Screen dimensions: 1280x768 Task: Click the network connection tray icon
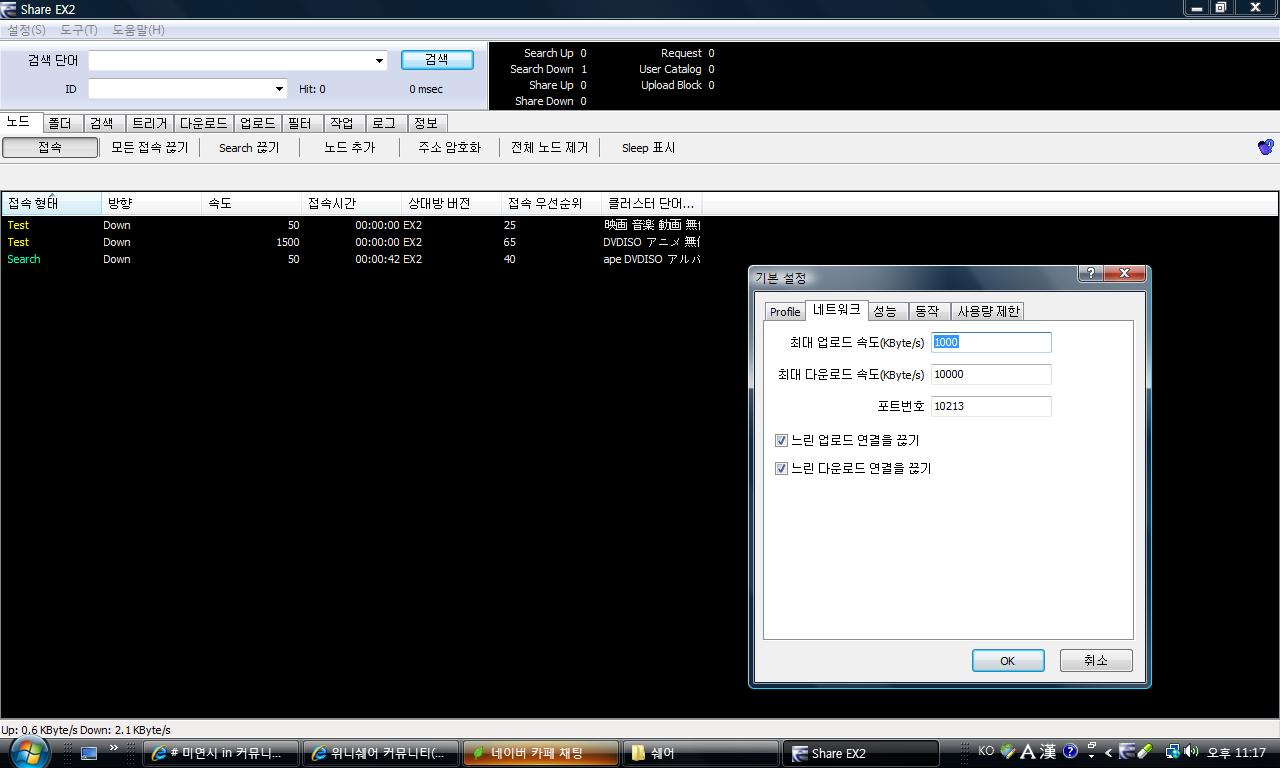coord(1172,752)
